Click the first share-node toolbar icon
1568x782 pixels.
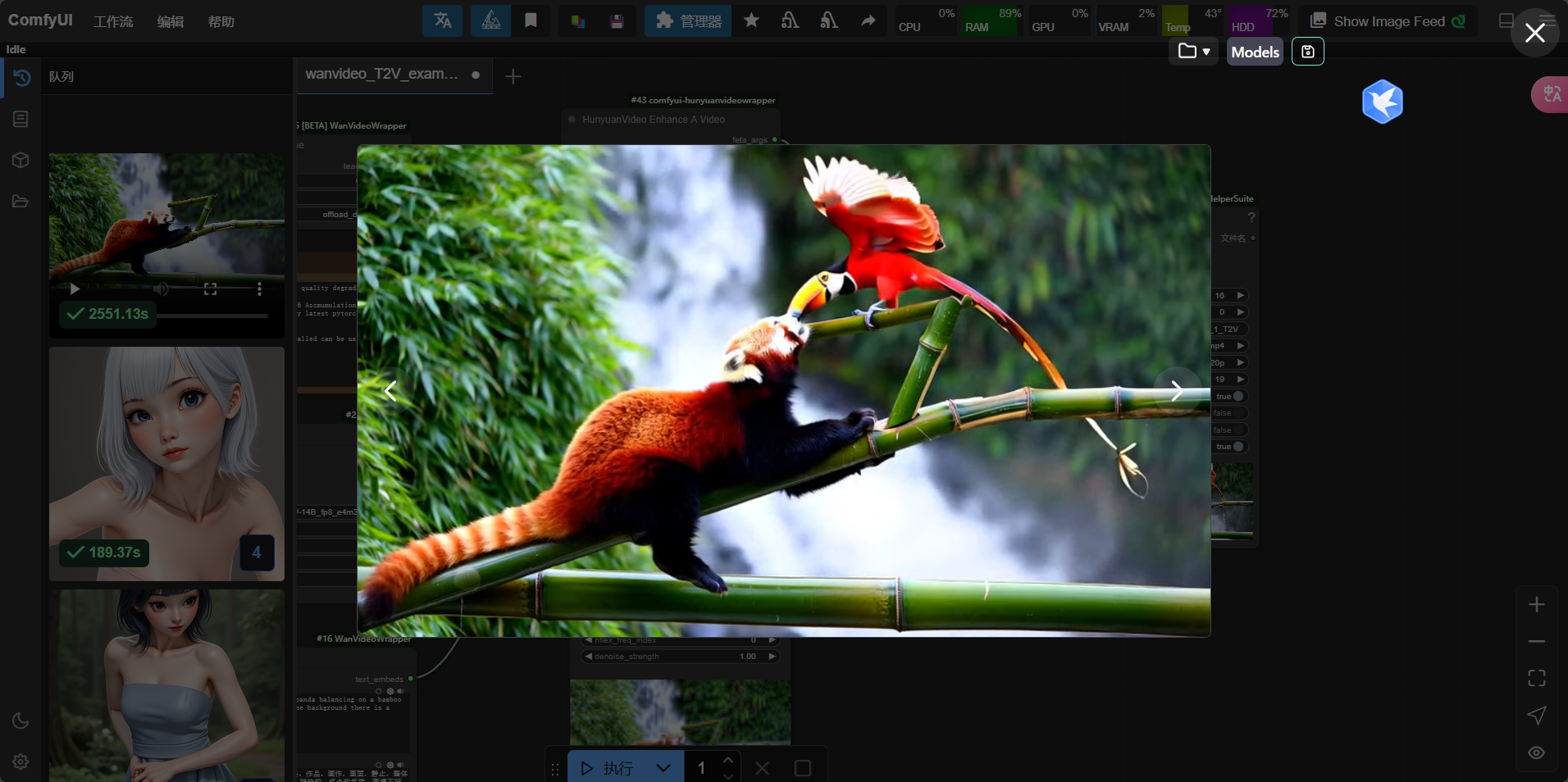point(790,20)
